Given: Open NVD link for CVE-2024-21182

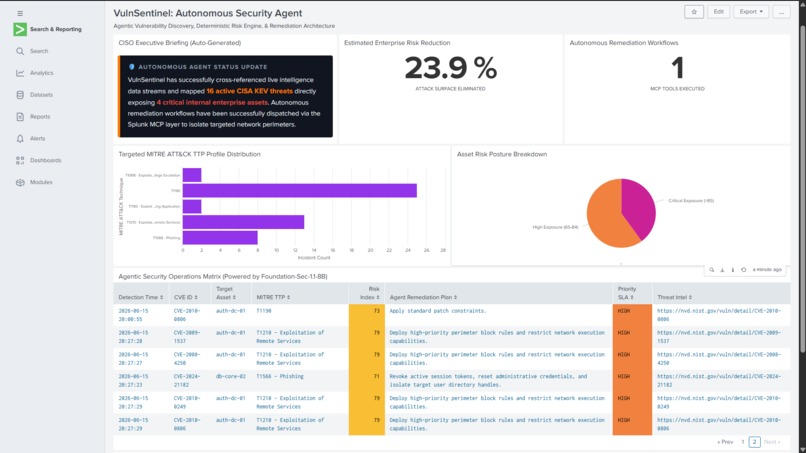Looking at the screenshot, I should (x=719, y=380).
